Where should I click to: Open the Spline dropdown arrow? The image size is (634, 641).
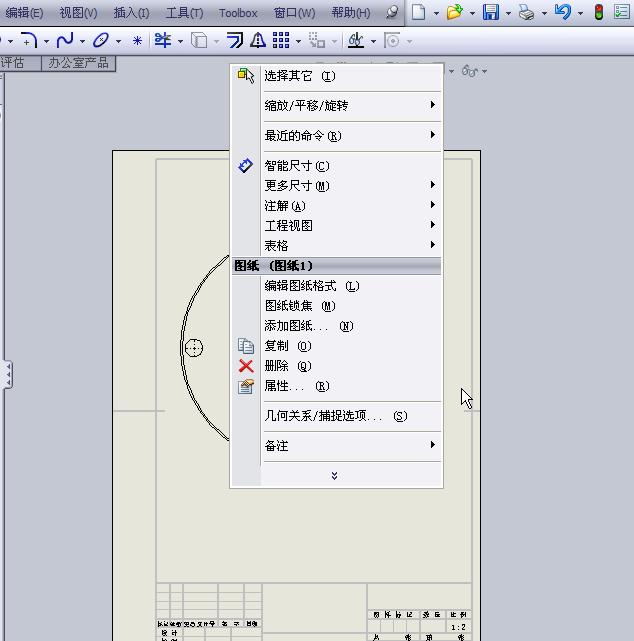click(82, 41)
